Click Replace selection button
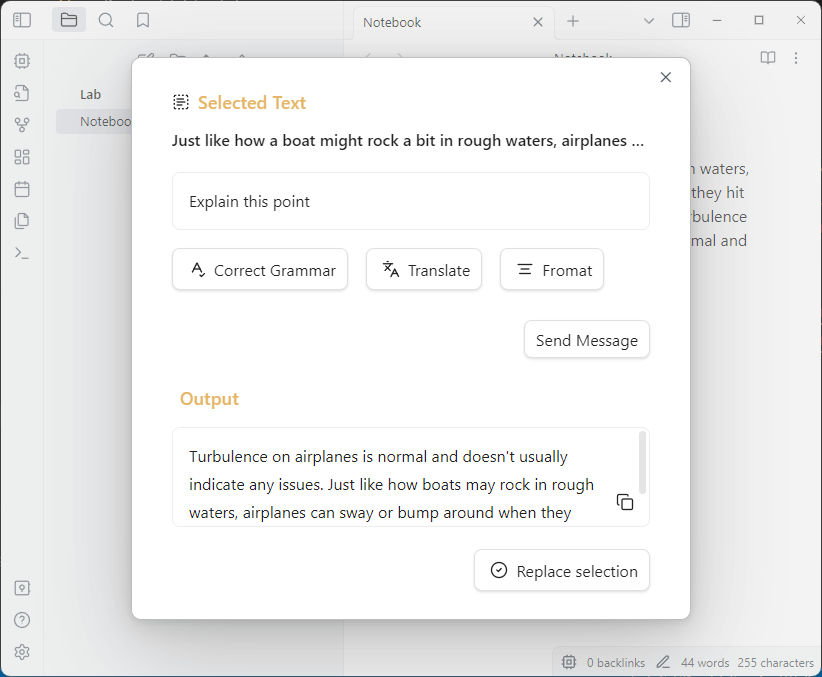This screenshot has width=822, height=677. point(562,571)
